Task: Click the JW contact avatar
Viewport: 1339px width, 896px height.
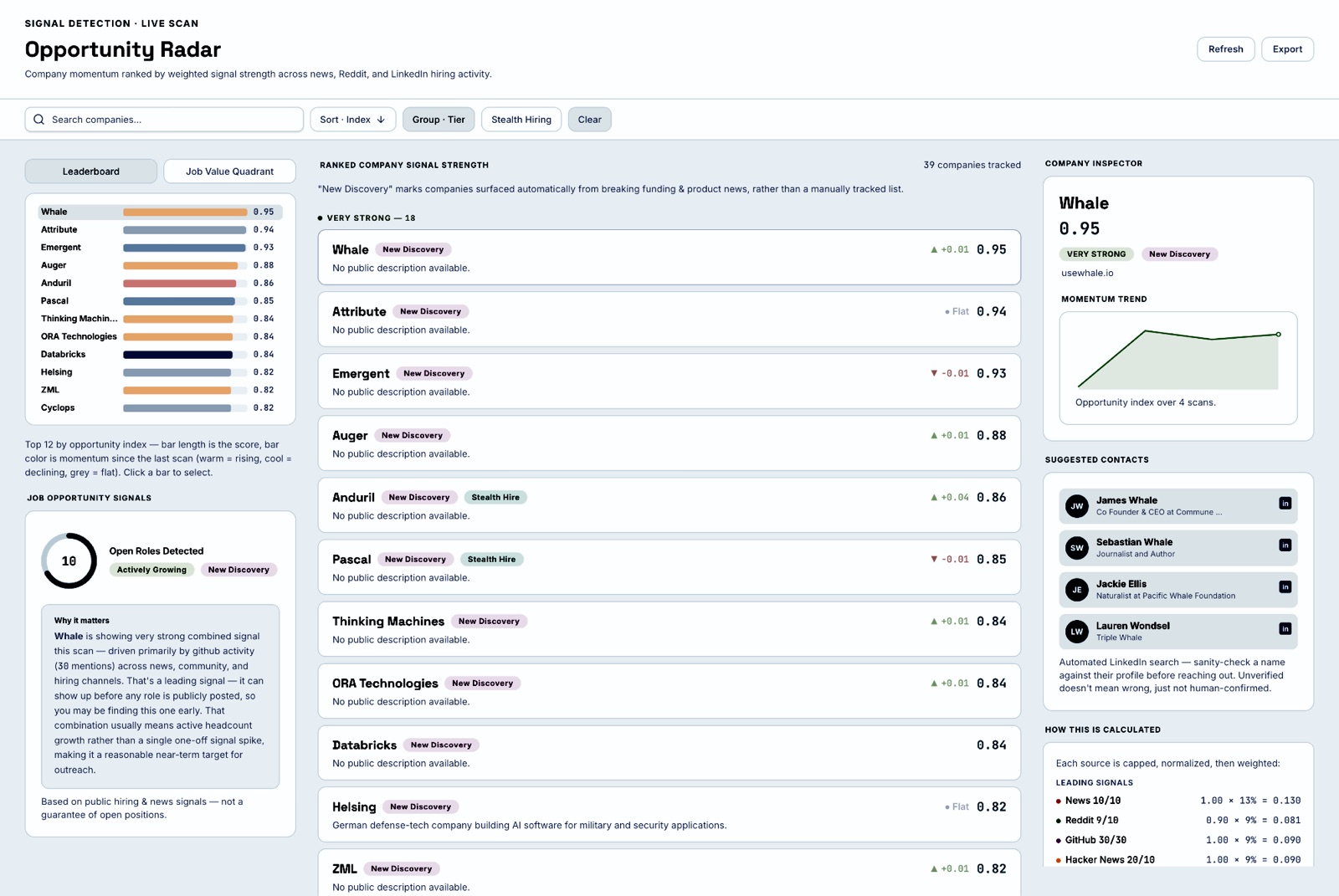Action: click(x=1077, y=506)
